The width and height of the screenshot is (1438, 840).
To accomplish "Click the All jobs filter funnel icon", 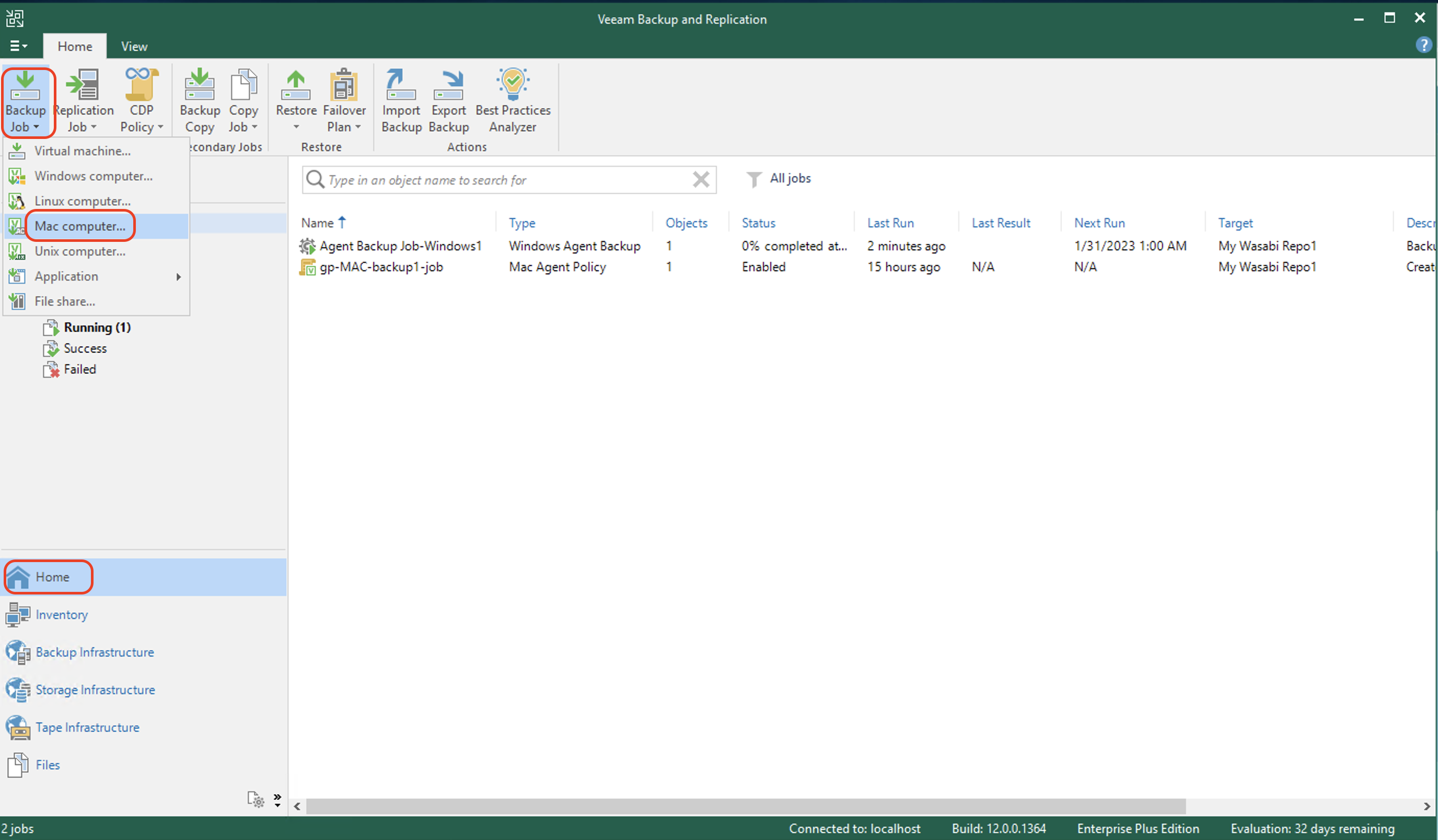I will pos(754,179).
